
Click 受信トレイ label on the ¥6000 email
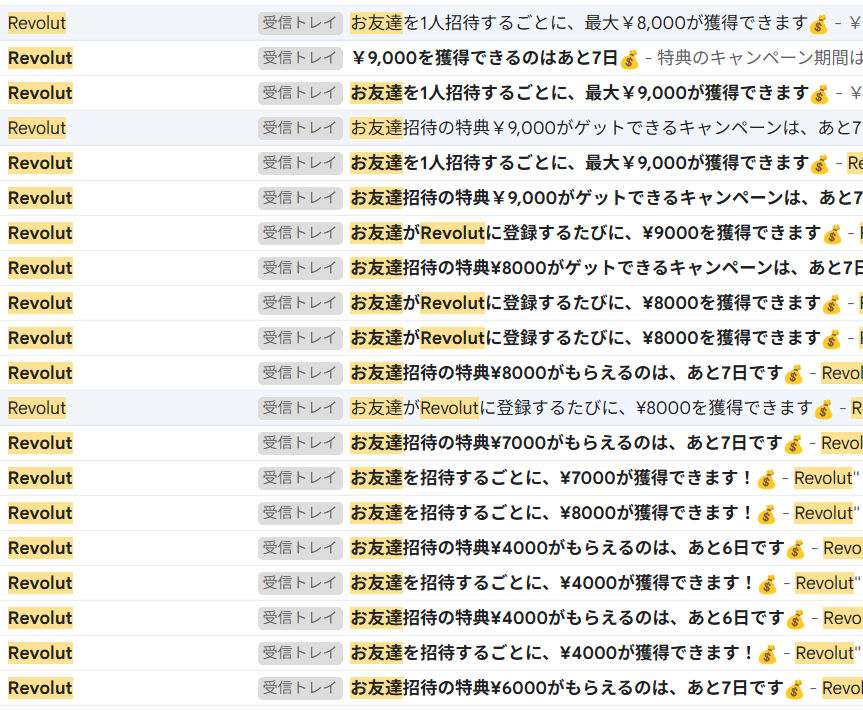click(300, 688)
